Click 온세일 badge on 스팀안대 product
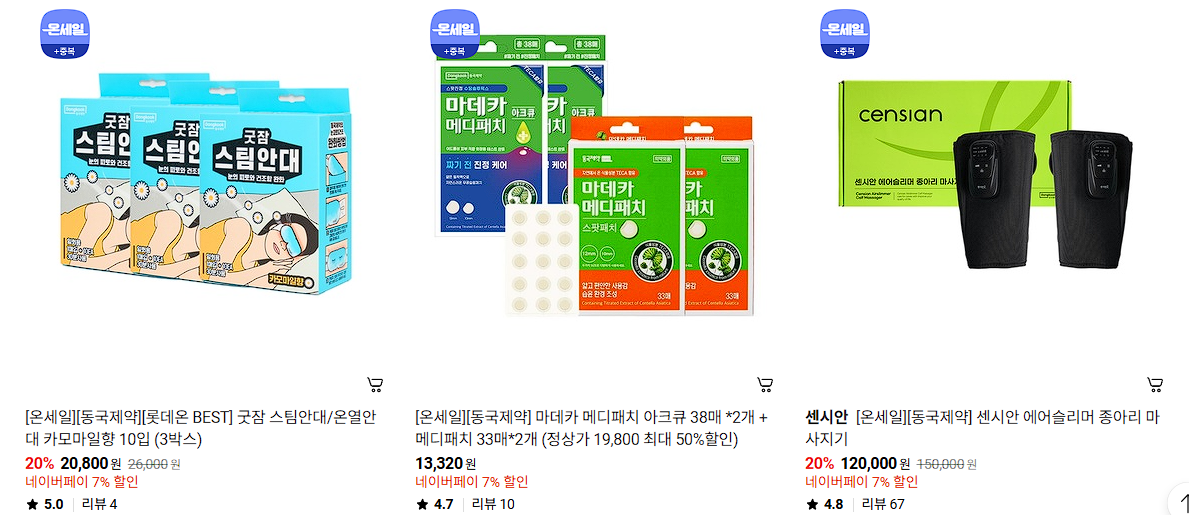This screenshot has width=1189, height=515. 64,34
